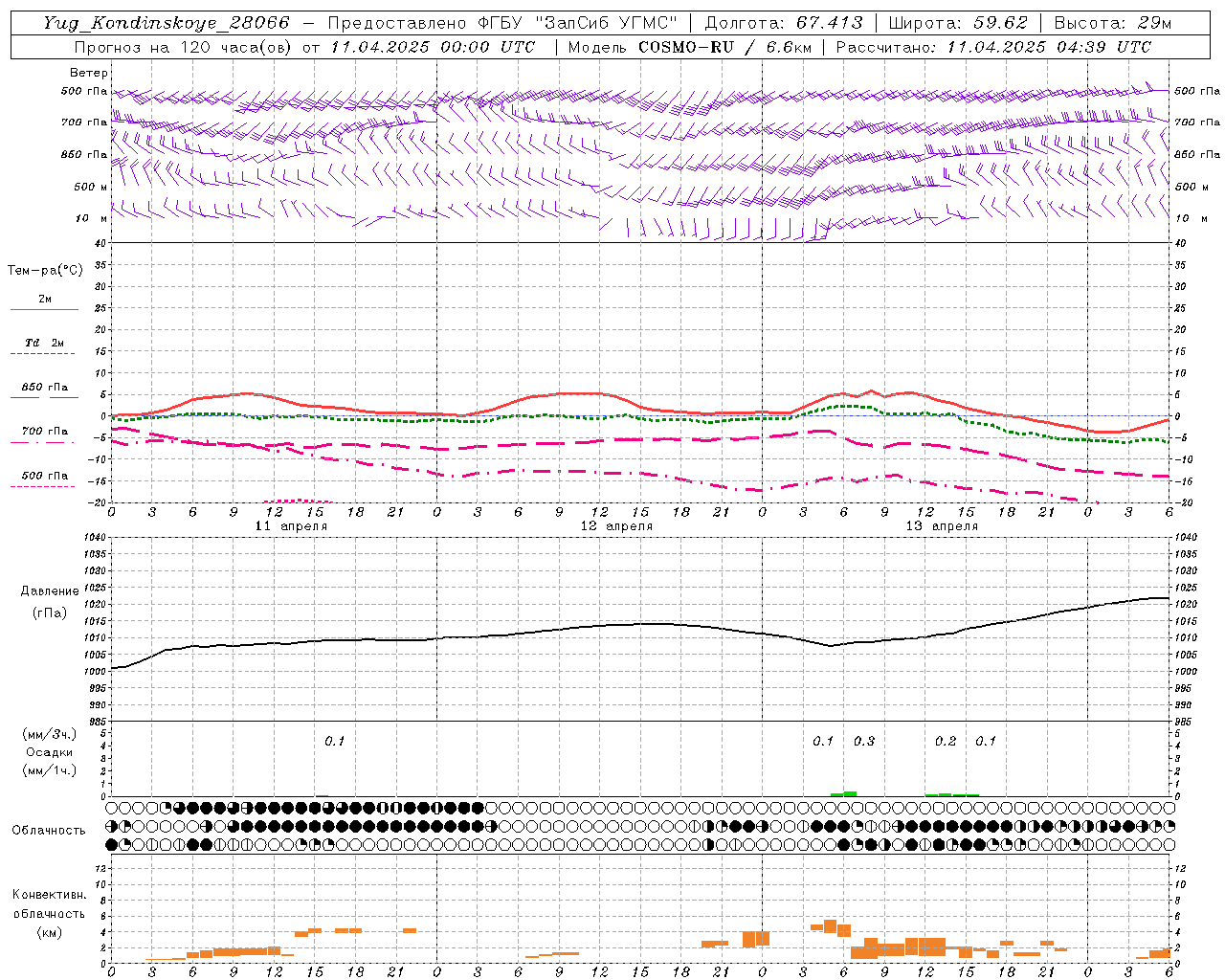Click the 12 апреля date label
The image size is (1225, 980).
click(616, 526)
